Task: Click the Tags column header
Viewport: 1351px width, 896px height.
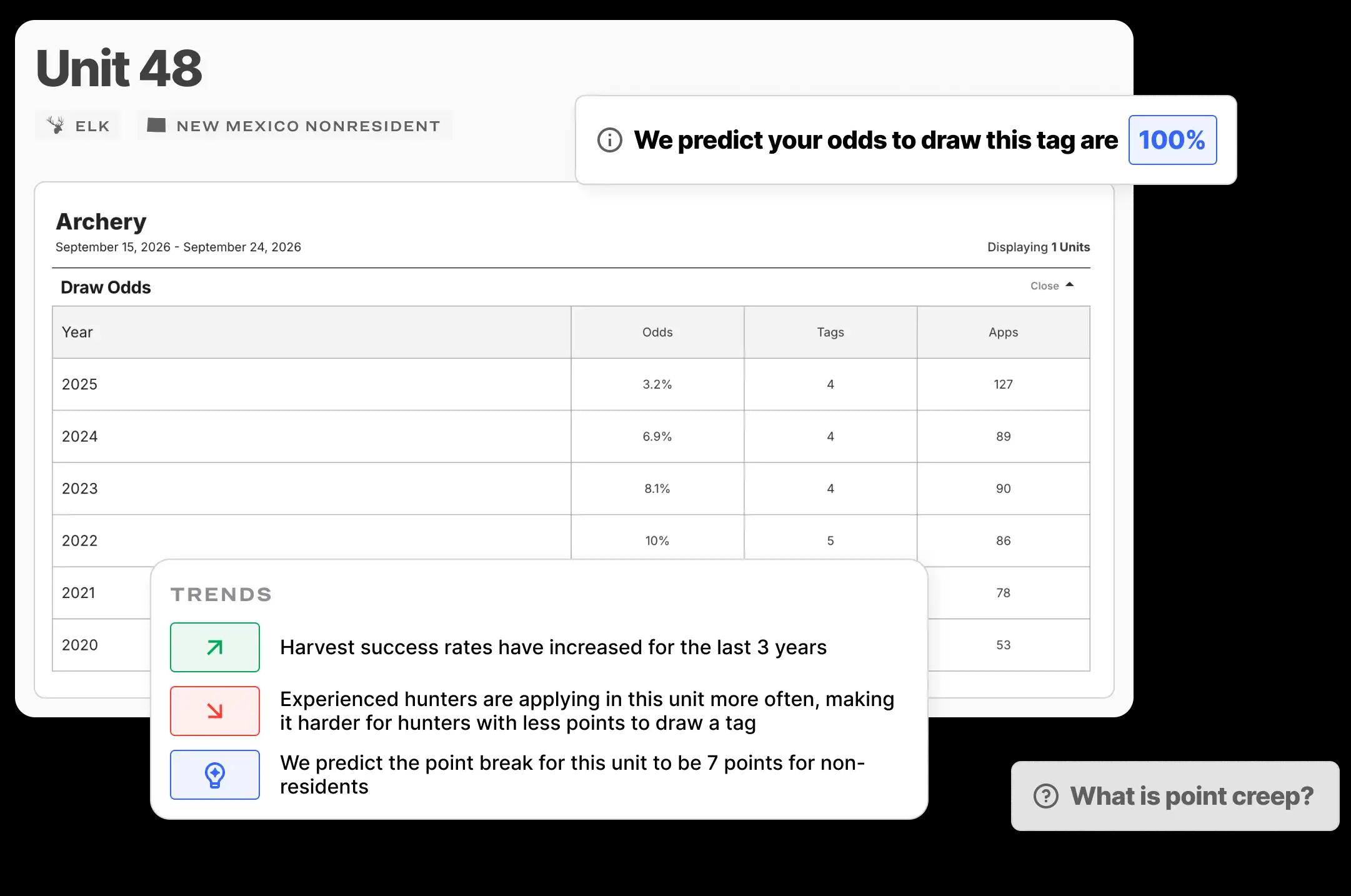Action: click(830, 332)
